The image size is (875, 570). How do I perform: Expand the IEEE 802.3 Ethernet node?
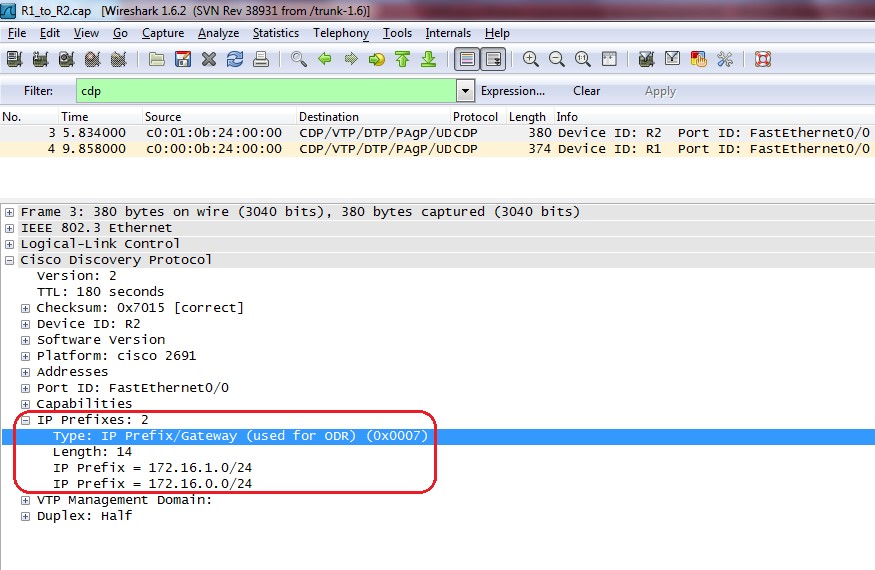tap(9, 228)
